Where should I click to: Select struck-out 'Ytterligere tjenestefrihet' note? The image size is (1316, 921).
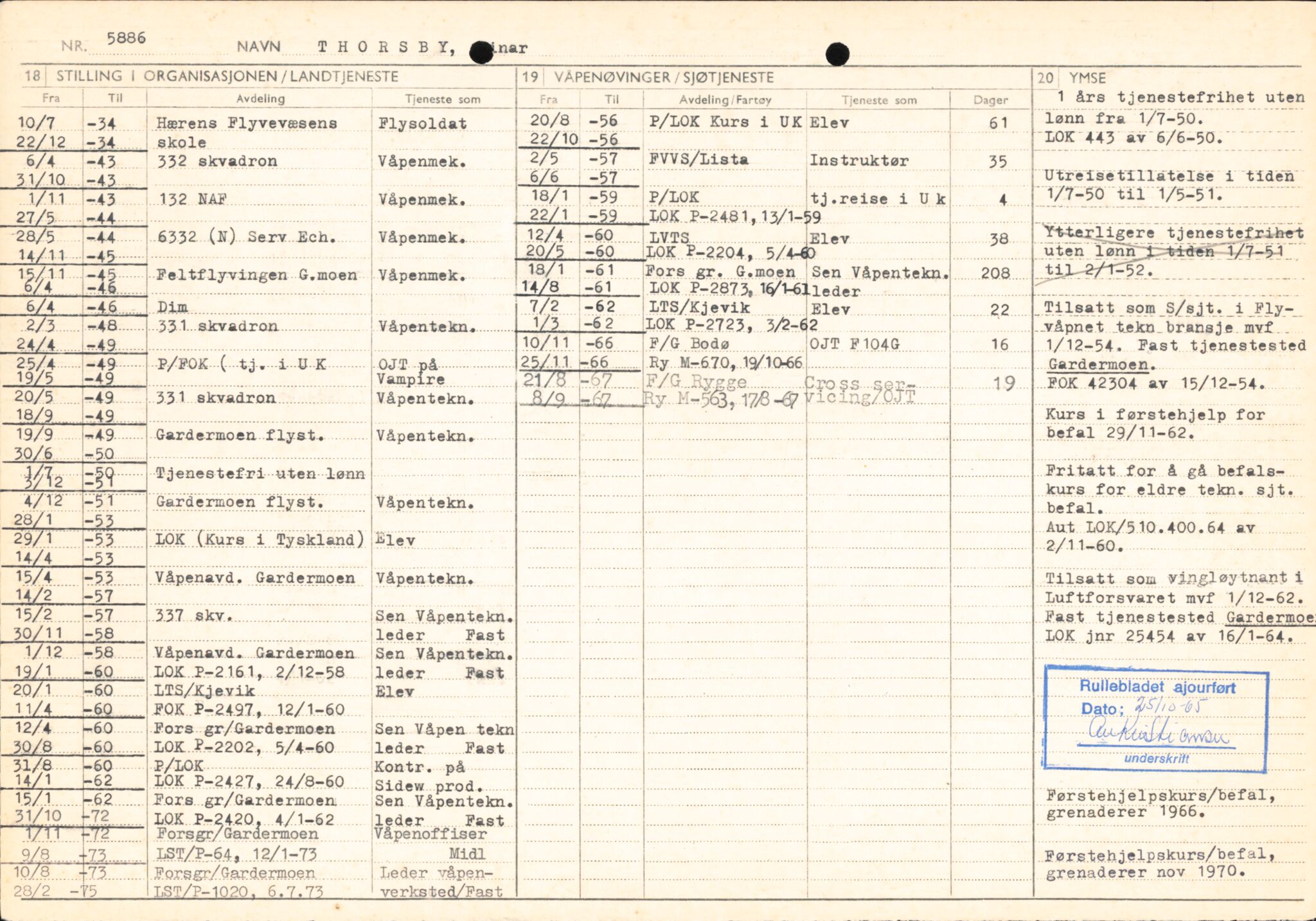(1173, 232)
